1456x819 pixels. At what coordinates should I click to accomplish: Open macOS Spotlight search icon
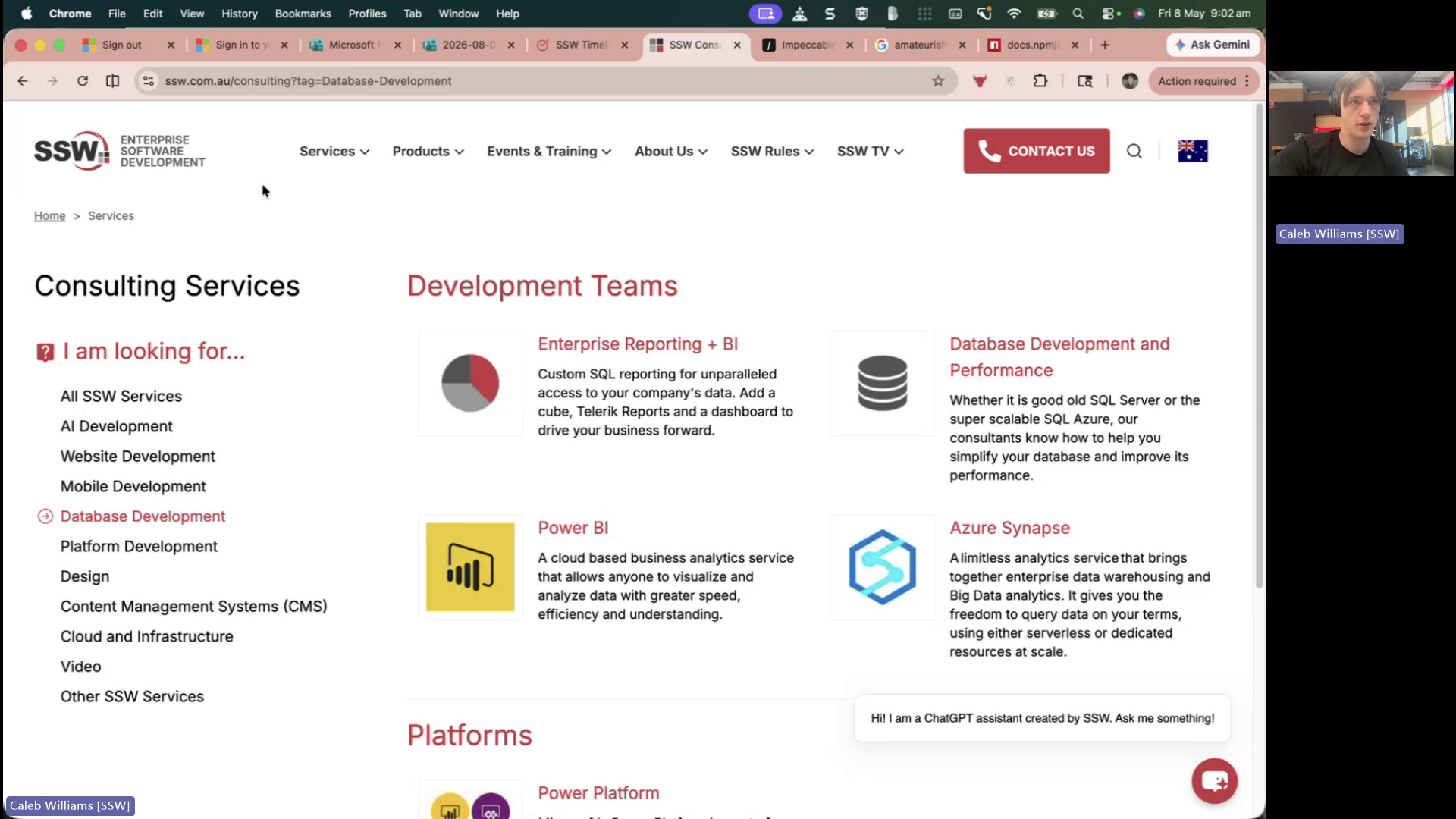coord(1078,14)
